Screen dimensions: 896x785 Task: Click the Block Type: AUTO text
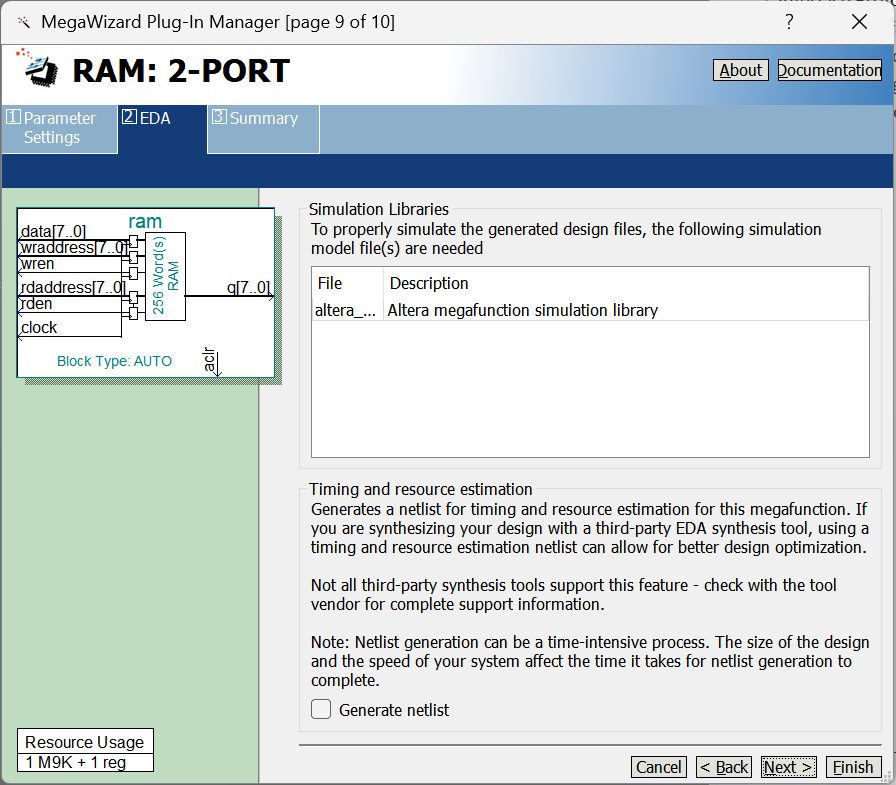click(114, 361)
